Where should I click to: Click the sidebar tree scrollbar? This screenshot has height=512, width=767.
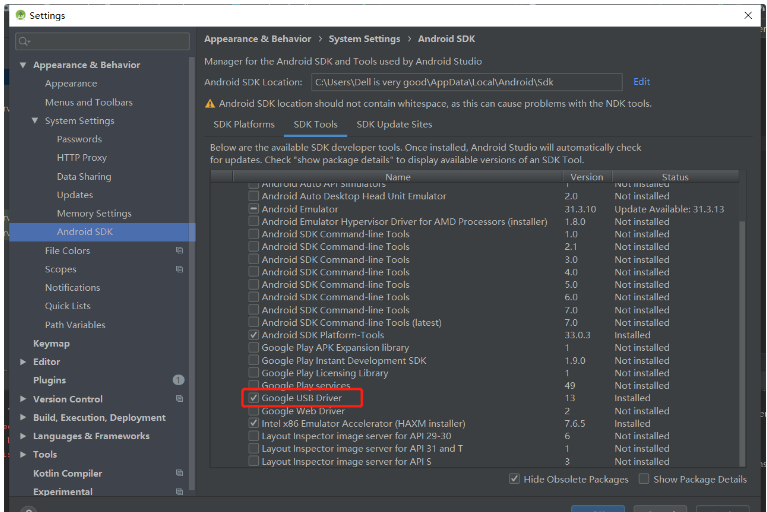(192, 274)
